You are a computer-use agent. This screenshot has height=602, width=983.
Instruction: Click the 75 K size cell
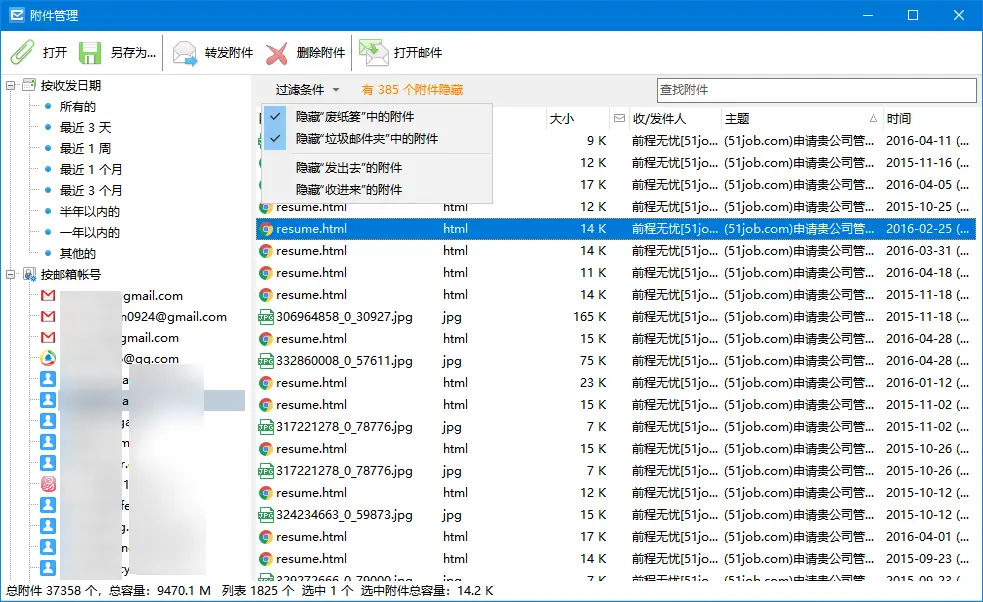593,361
